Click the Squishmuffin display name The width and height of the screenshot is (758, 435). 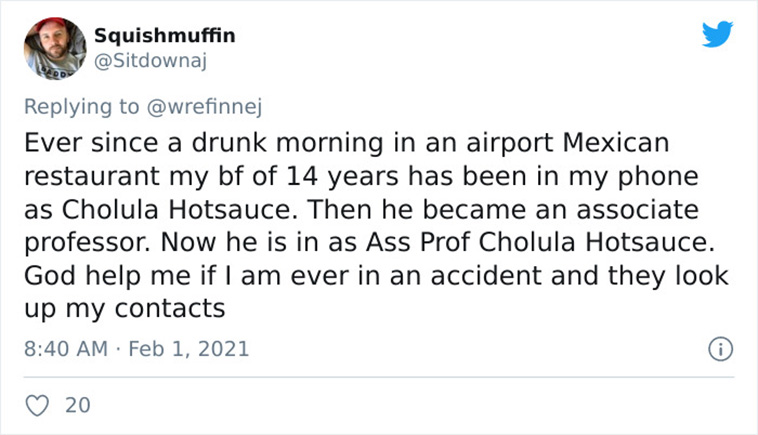164,35
